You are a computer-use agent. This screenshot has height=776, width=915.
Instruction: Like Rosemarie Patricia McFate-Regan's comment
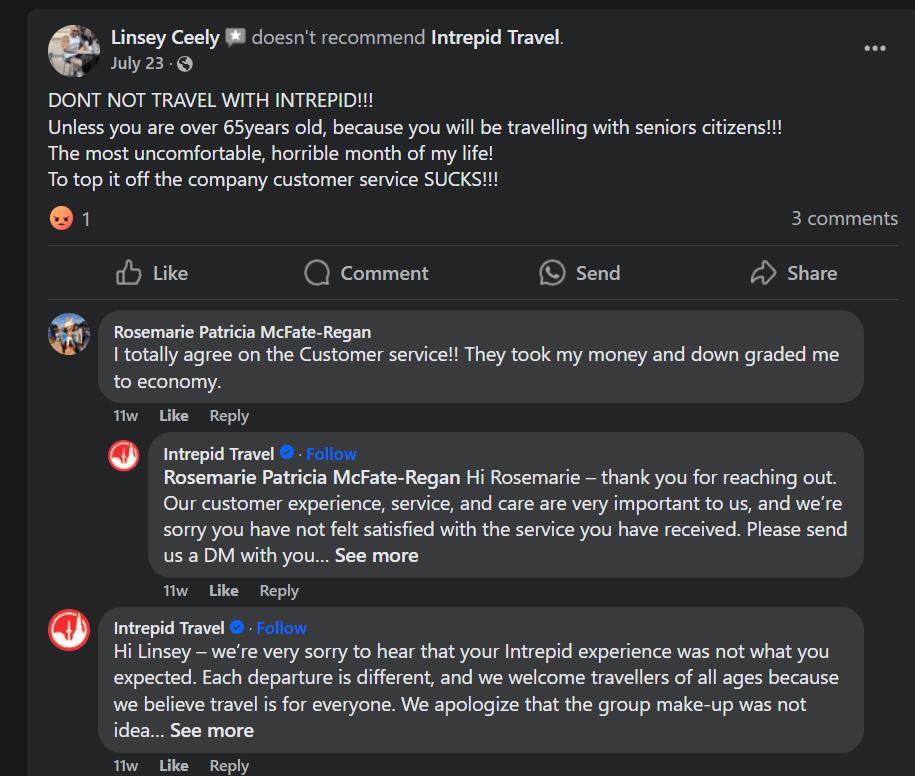[x=173, y=416]
